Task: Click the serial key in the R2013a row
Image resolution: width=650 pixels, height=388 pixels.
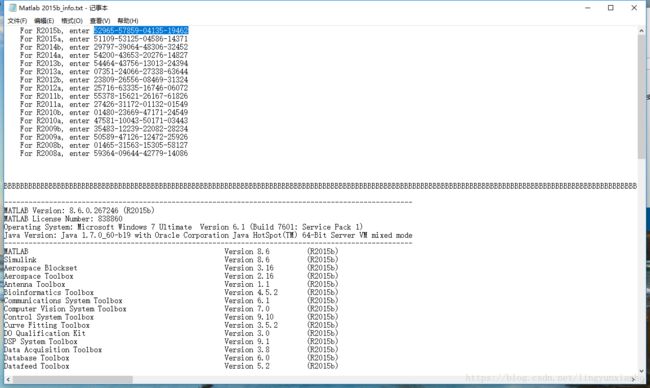Action: [141, 71]
